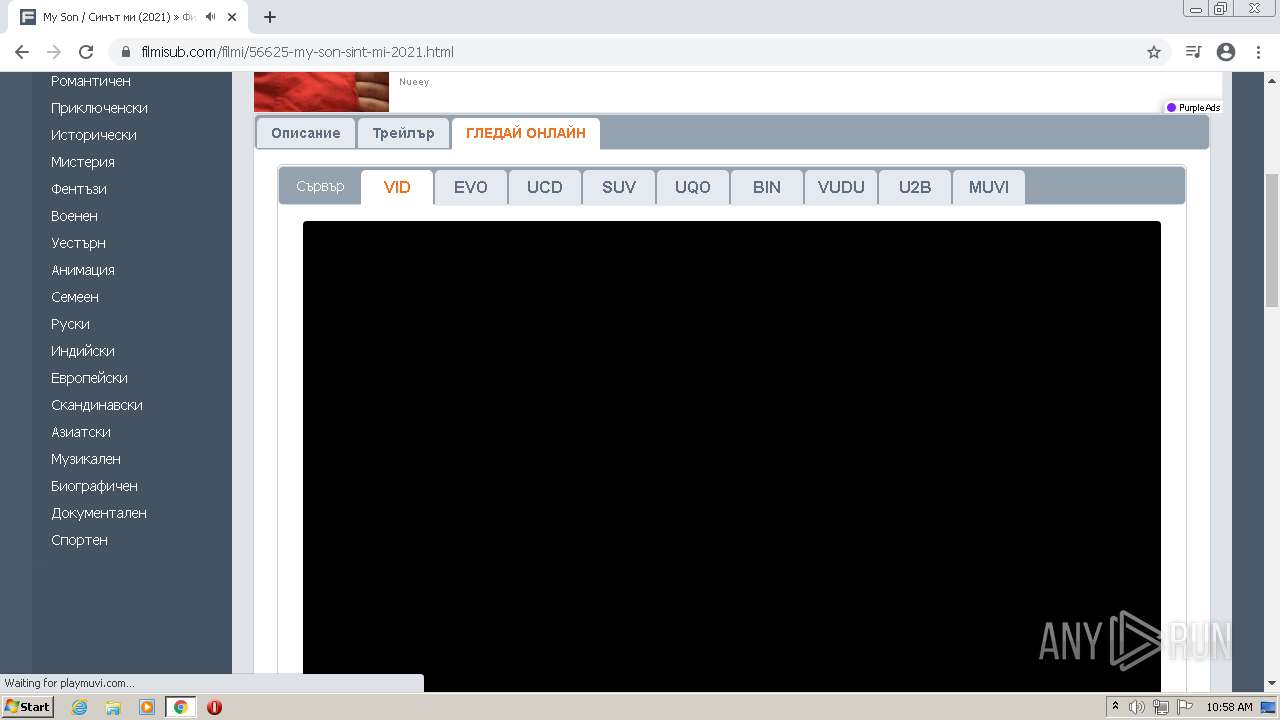Bookmark this page with star icon

click(x=1154, y=52)
